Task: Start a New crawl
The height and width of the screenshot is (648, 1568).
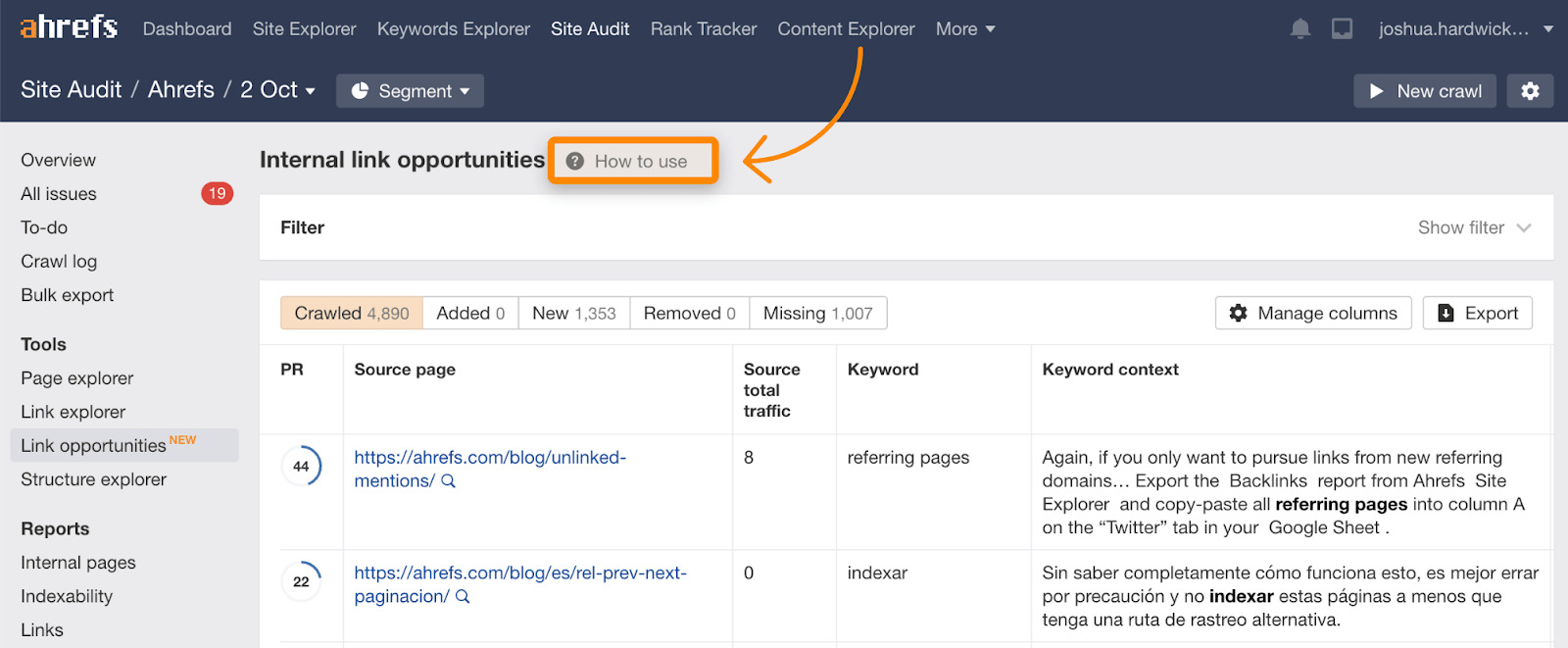Action: (x=1425, y=91)
